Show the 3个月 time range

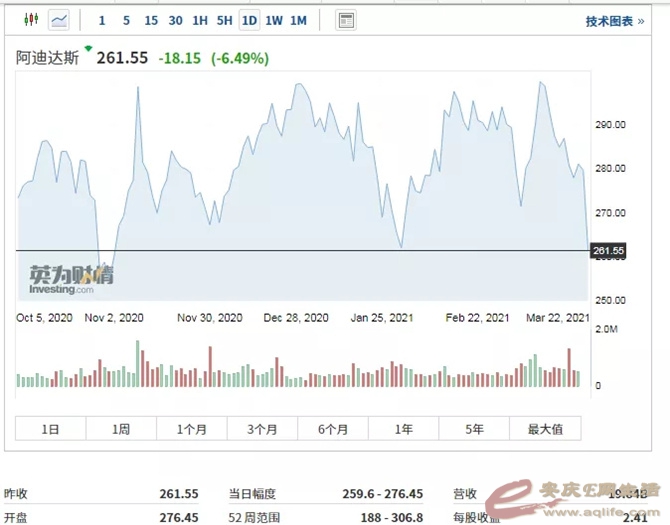click(x=262, y=428)
